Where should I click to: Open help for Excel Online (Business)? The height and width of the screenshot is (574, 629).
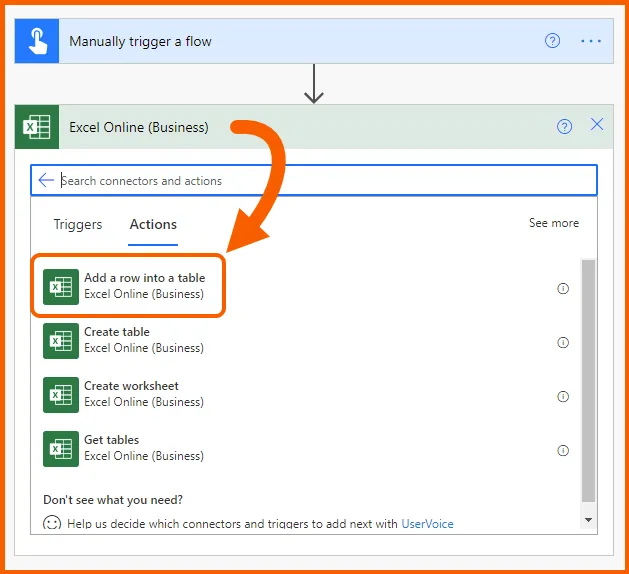[x=564, y=126]
